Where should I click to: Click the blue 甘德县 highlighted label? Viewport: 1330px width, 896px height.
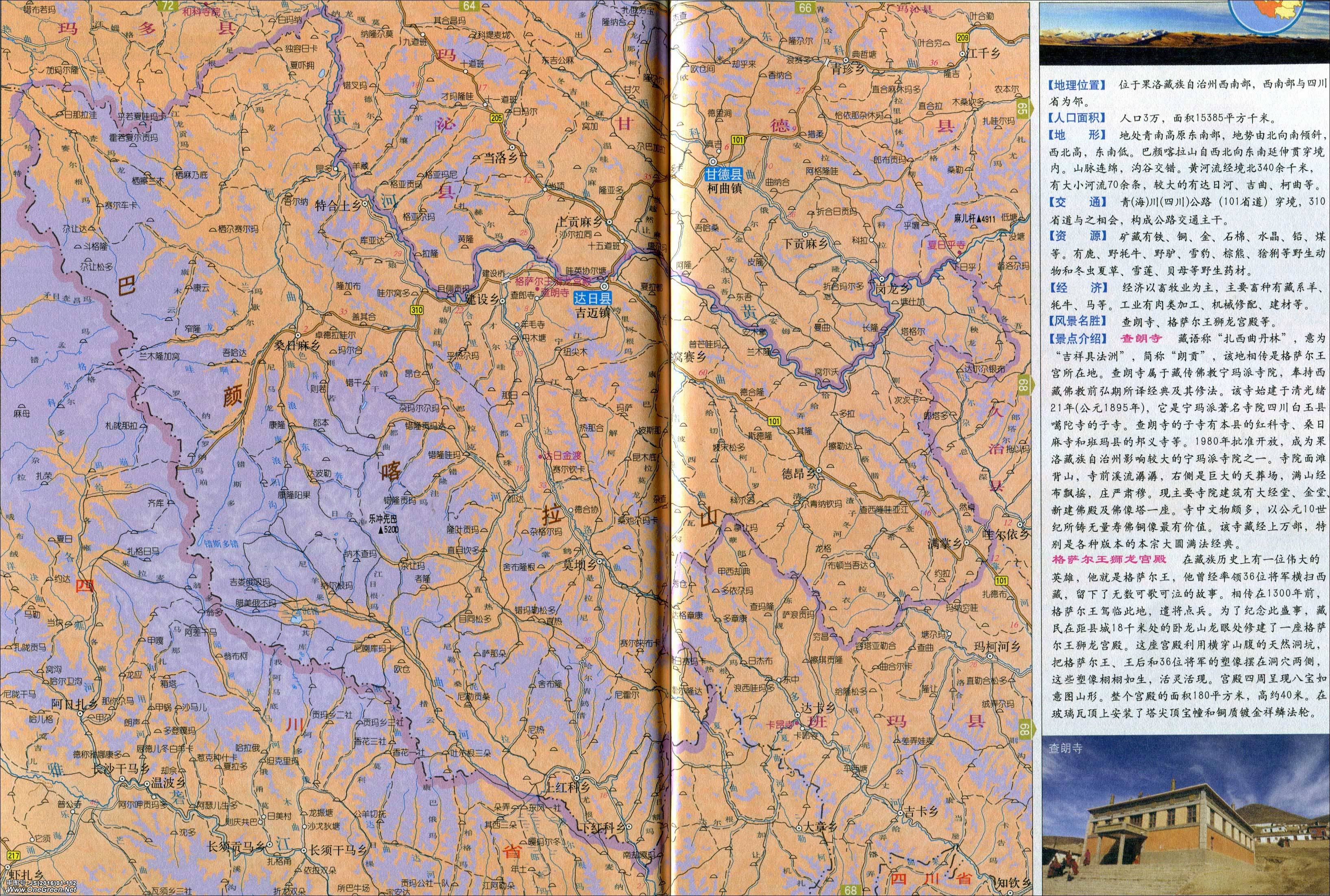coord(724,175)
